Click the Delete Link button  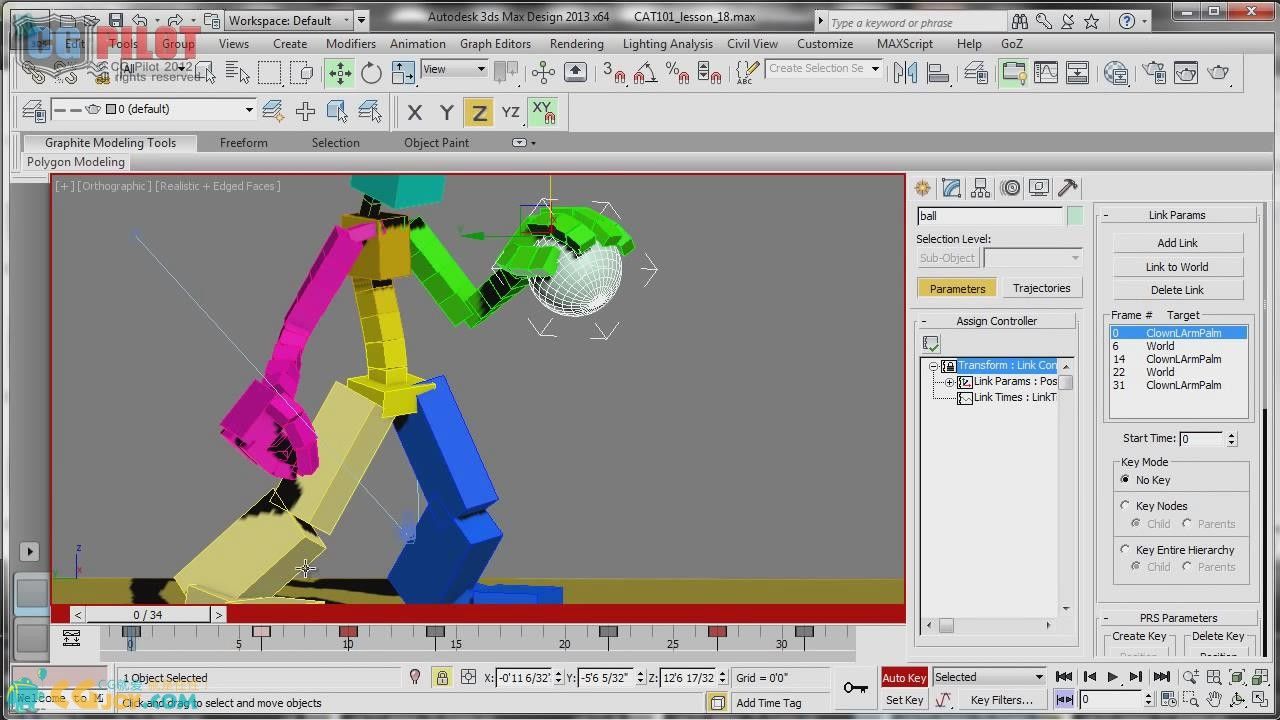[x=1178, y=290]
